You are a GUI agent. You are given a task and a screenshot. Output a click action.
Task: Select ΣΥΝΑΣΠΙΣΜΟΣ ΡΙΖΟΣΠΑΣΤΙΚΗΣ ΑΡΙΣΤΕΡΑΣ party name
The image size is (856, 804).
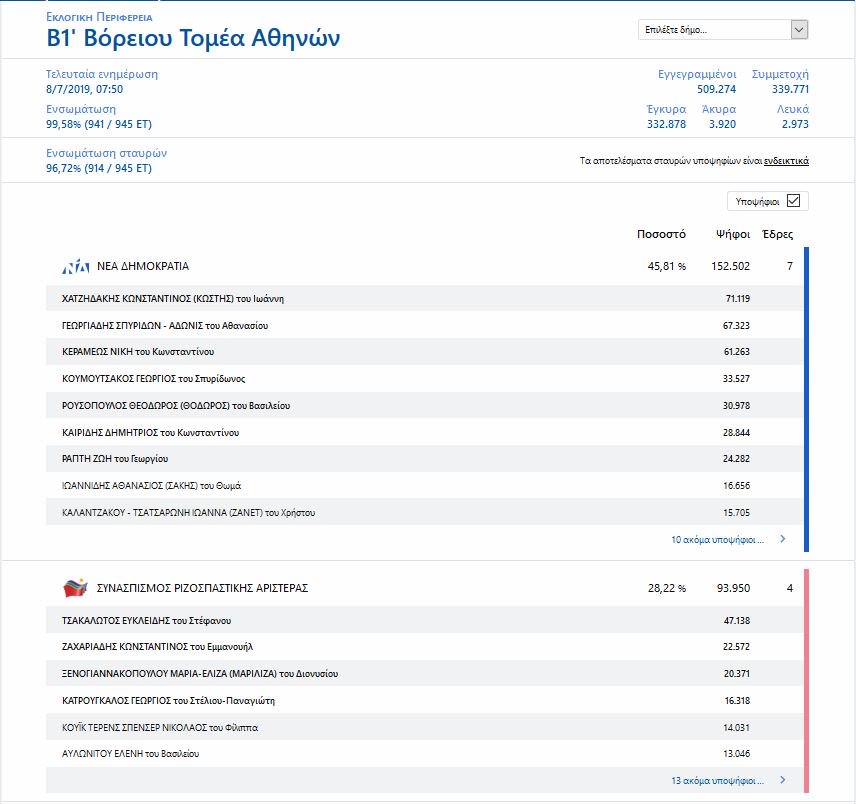coord(203,588)
